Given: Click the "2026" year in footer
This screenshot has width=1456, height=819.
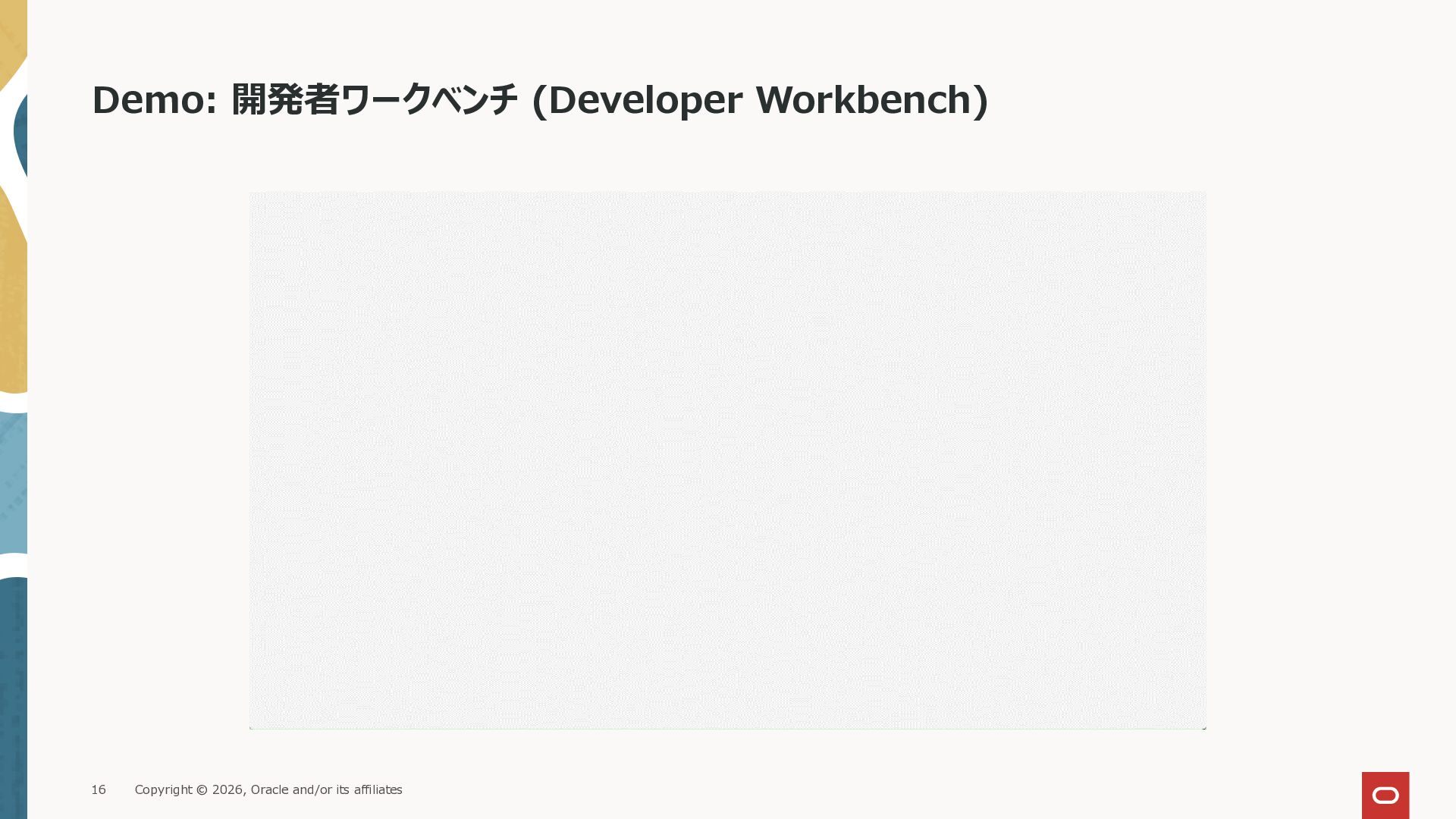Looking at the screenshot, I should [227, 789].
